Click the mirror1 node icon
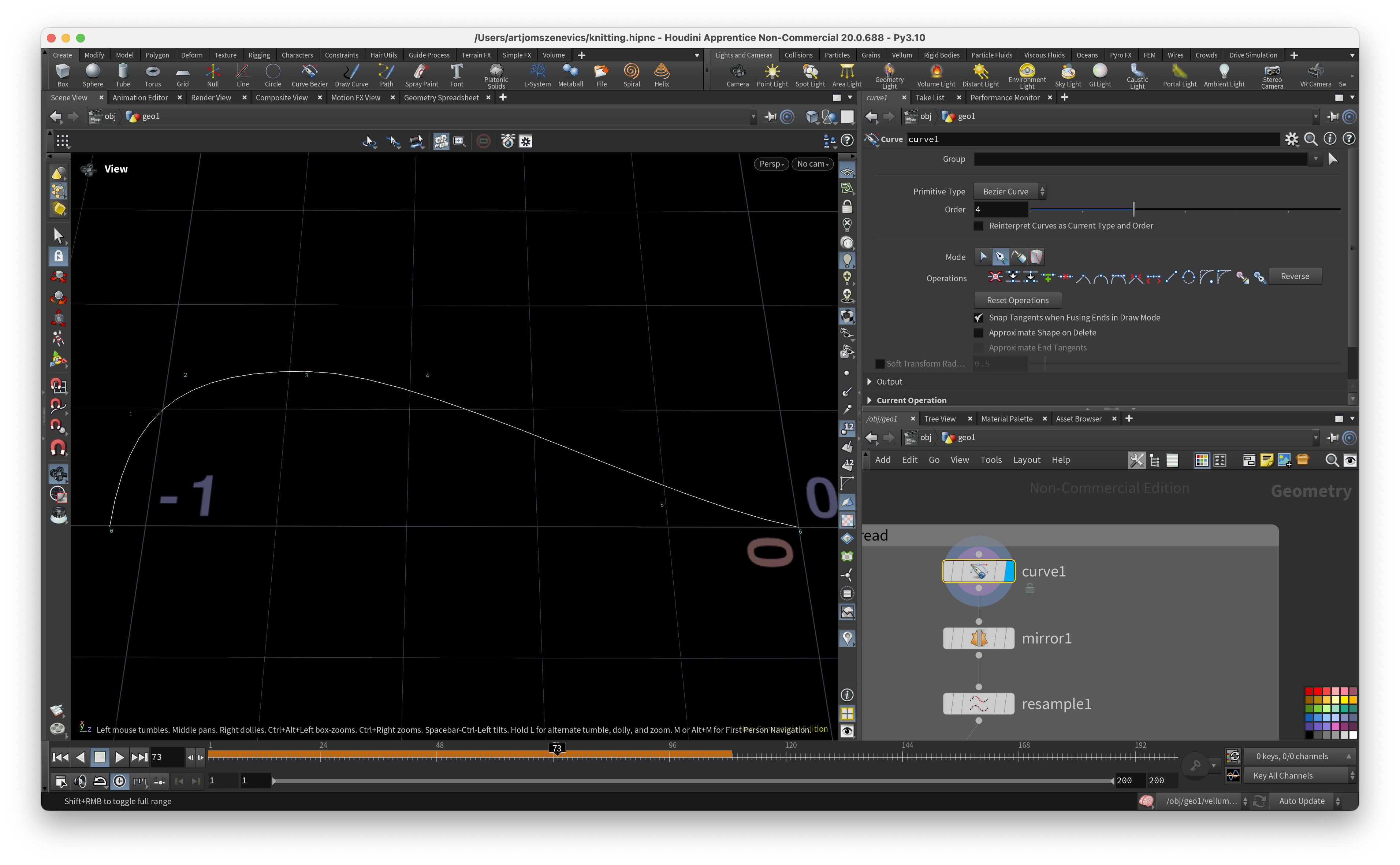The height and width of the screenshot is (865, 1400). coord(979,638)
